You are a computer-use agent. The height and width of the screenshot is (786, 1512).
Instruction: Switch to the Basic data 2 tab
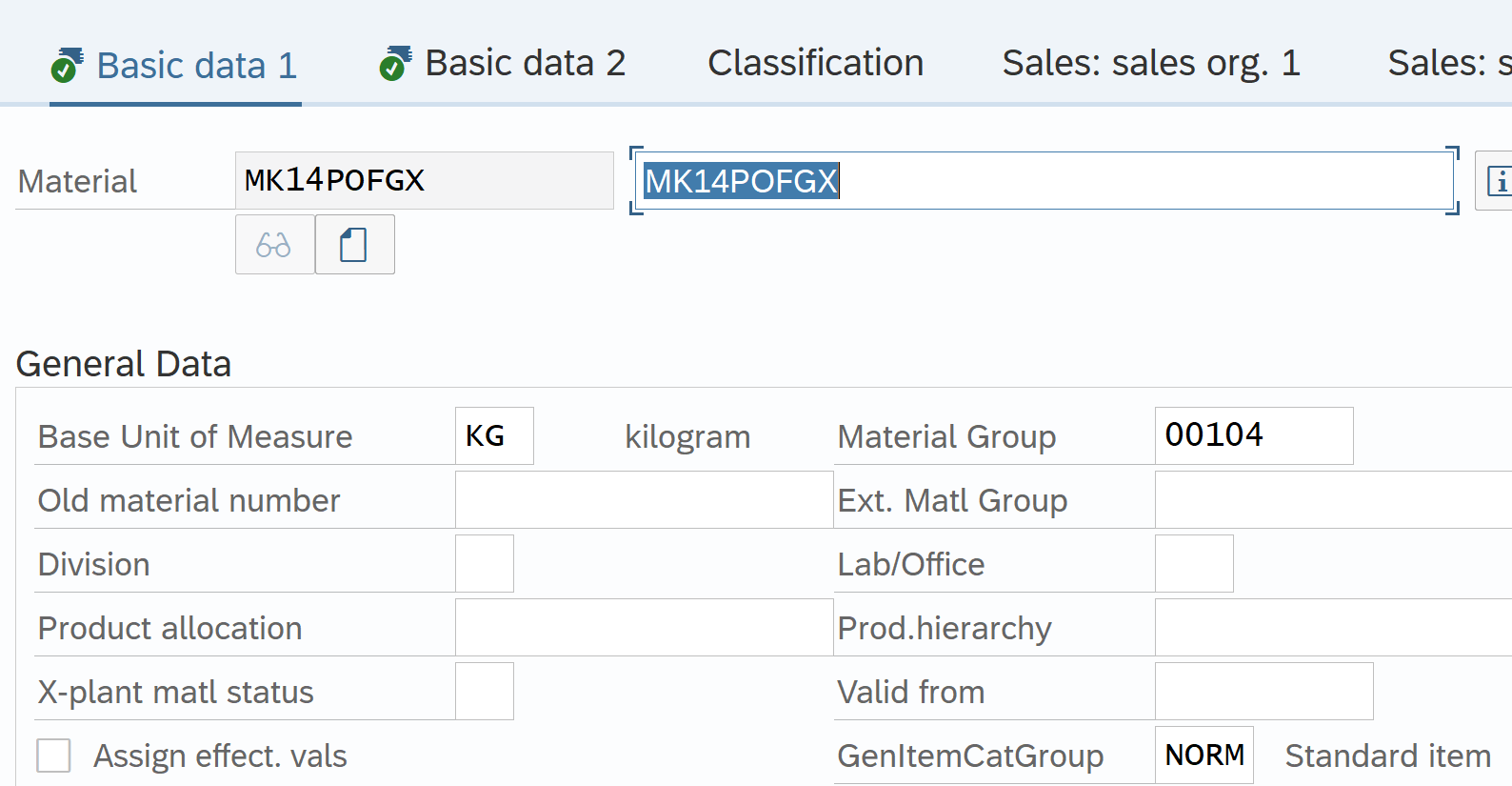click(524, 64)
